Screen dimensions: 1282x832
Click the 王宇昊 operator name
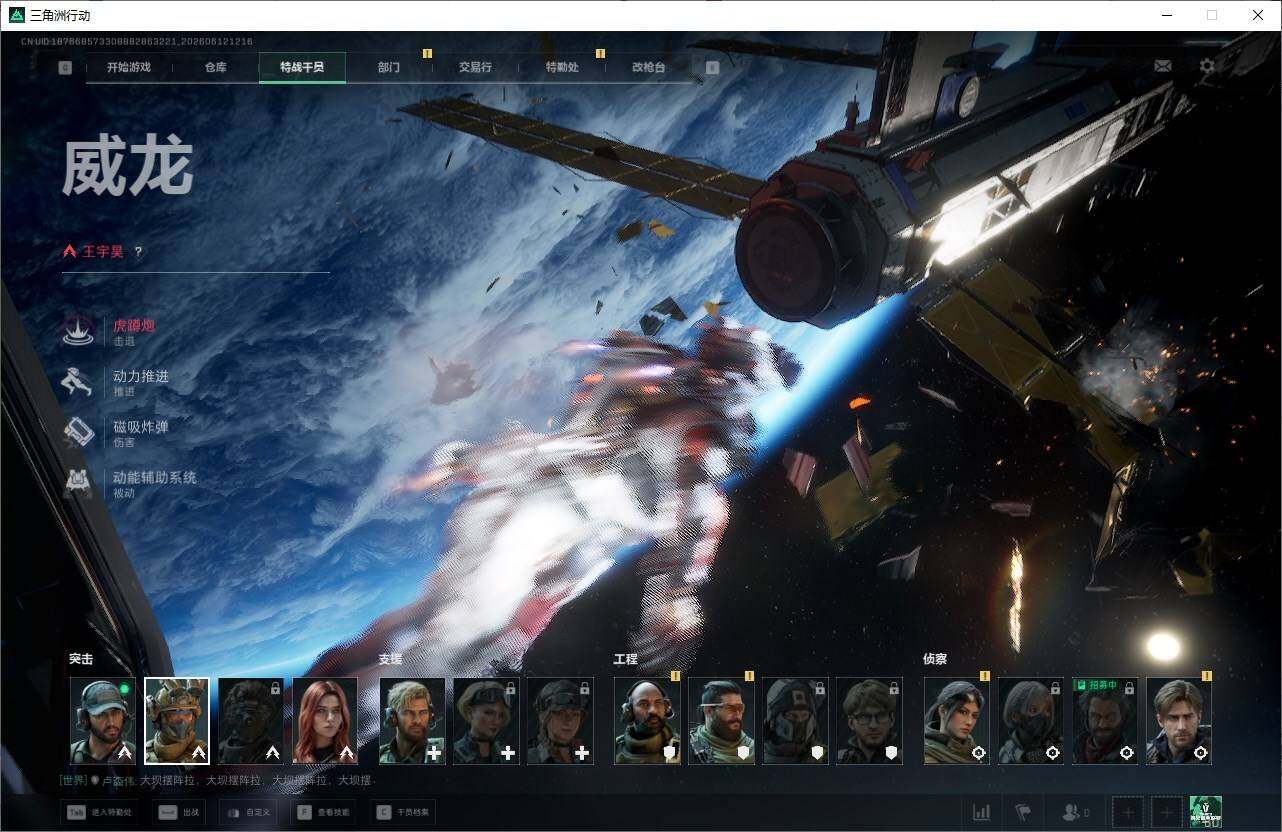pos(103,252)
